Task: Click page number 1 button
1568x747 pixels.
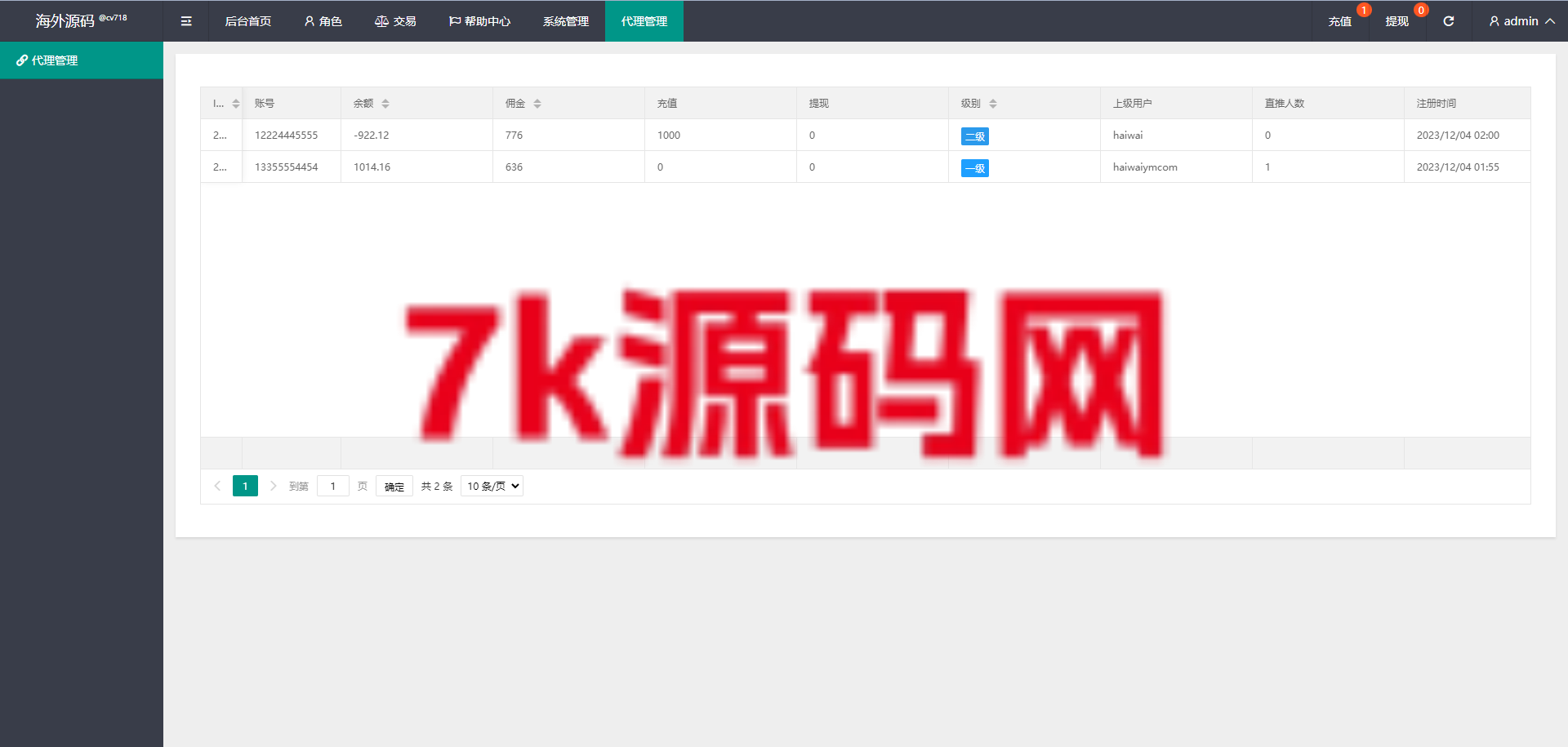Action: pyautogui.click(x=245, y=486)
